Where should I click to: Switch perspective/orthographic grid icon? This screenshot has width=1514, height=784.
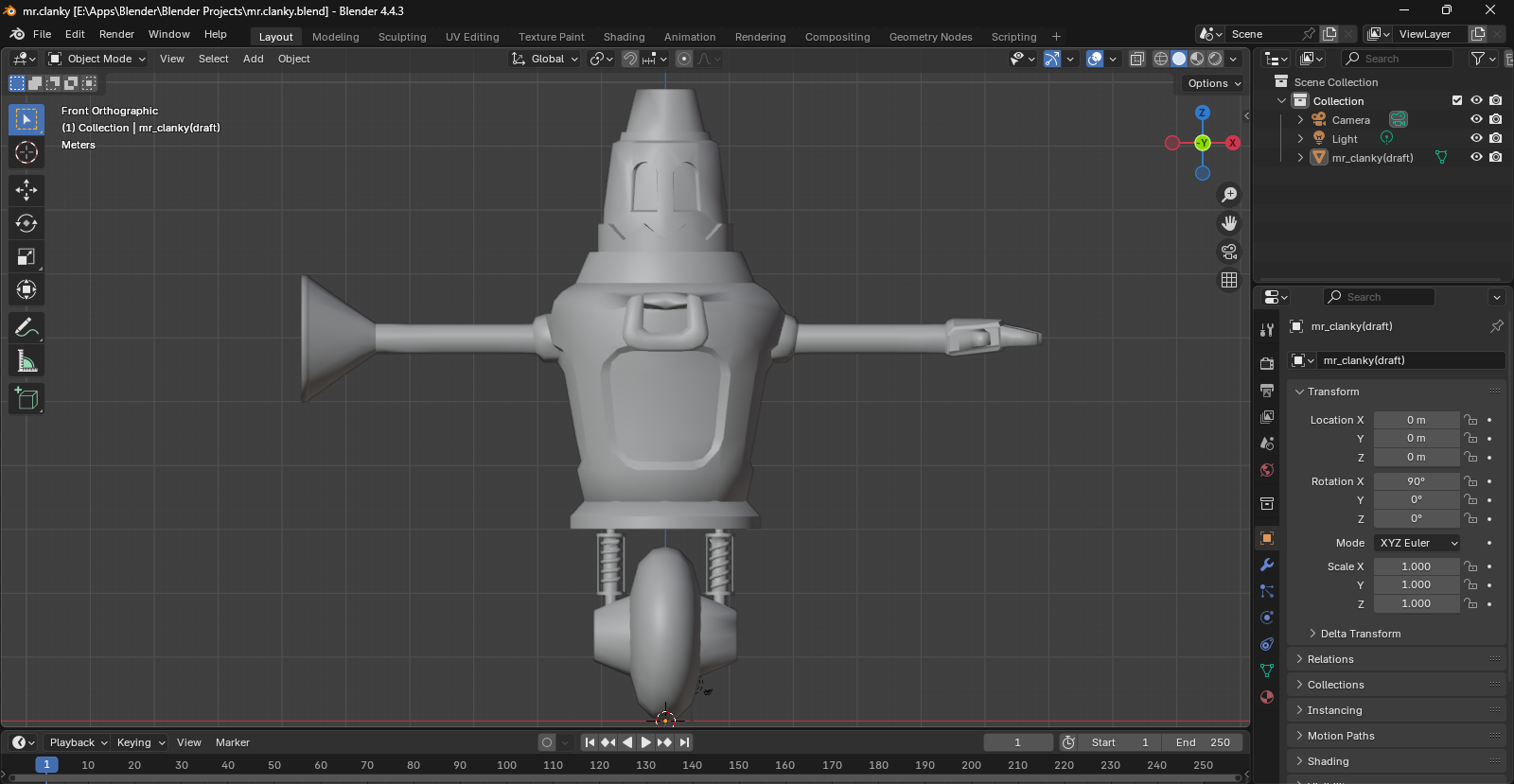(1229, 280)
